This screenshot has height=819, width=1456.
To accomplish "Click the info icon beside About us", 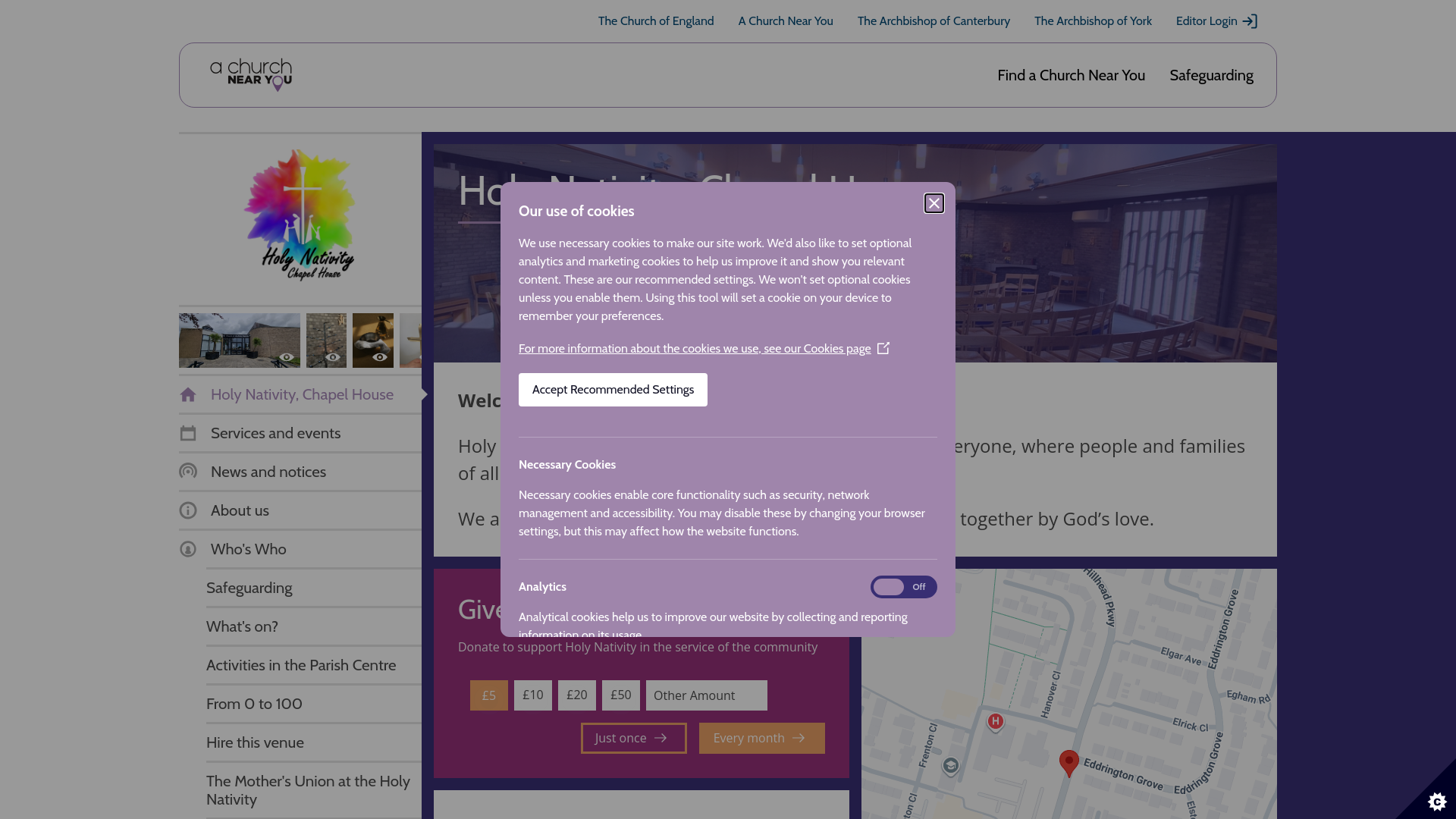I will pyautogui.click(x=188, y=510).
